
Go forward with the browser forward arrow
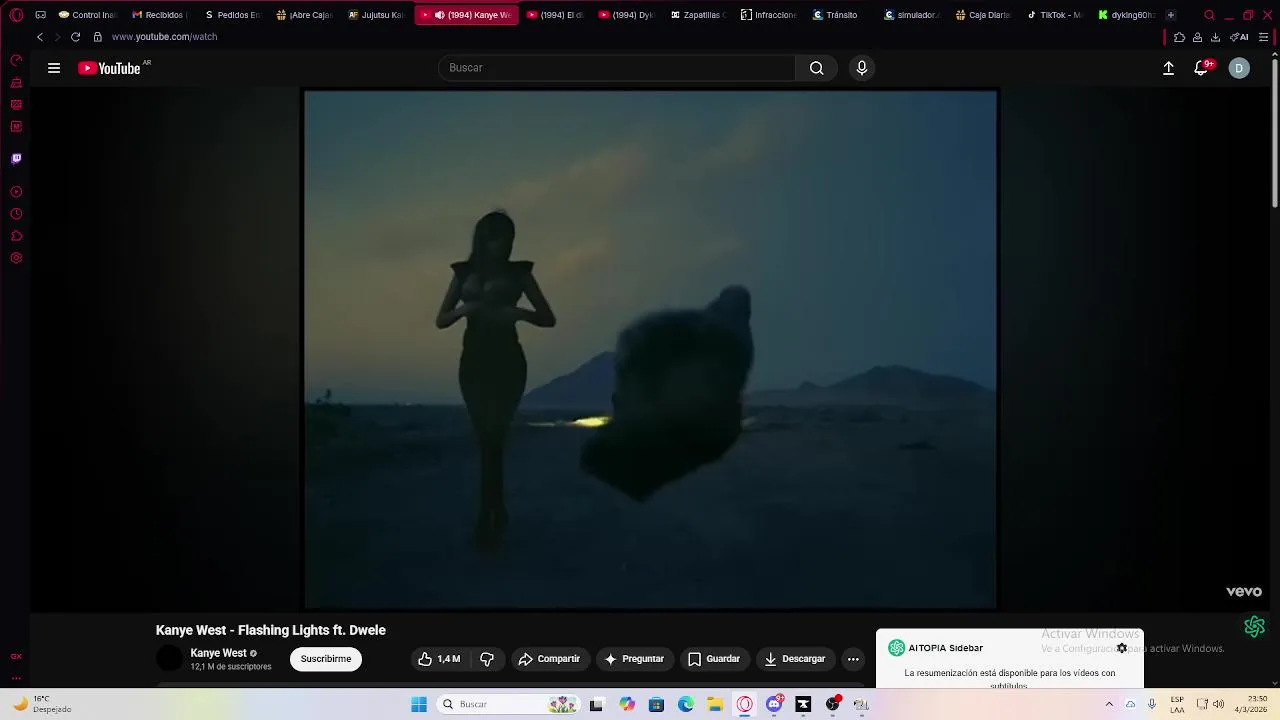click(x=57, y=37)
